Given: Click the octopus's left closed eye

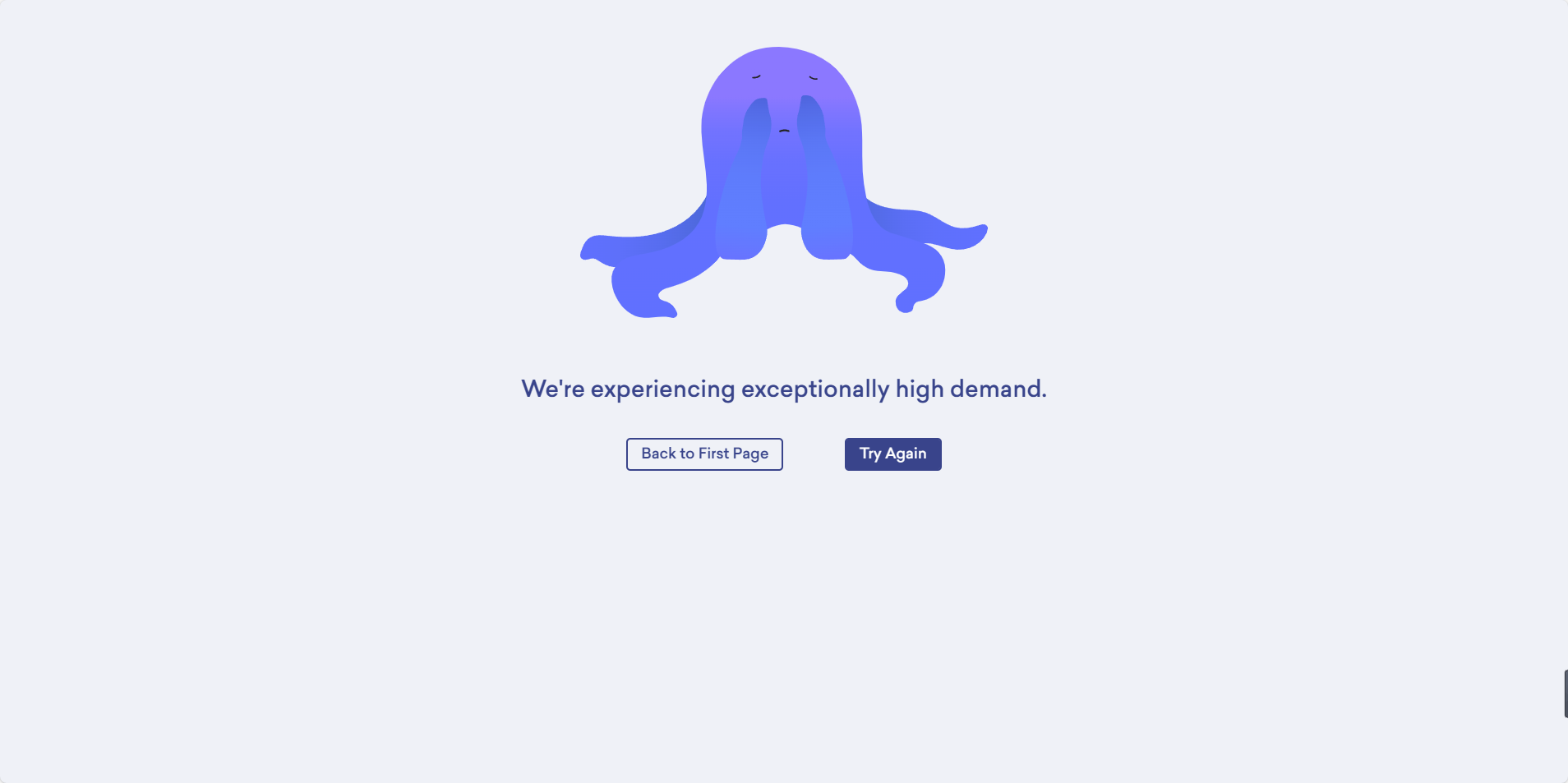Looking at the screenshot, I should (x=756, y=77).
